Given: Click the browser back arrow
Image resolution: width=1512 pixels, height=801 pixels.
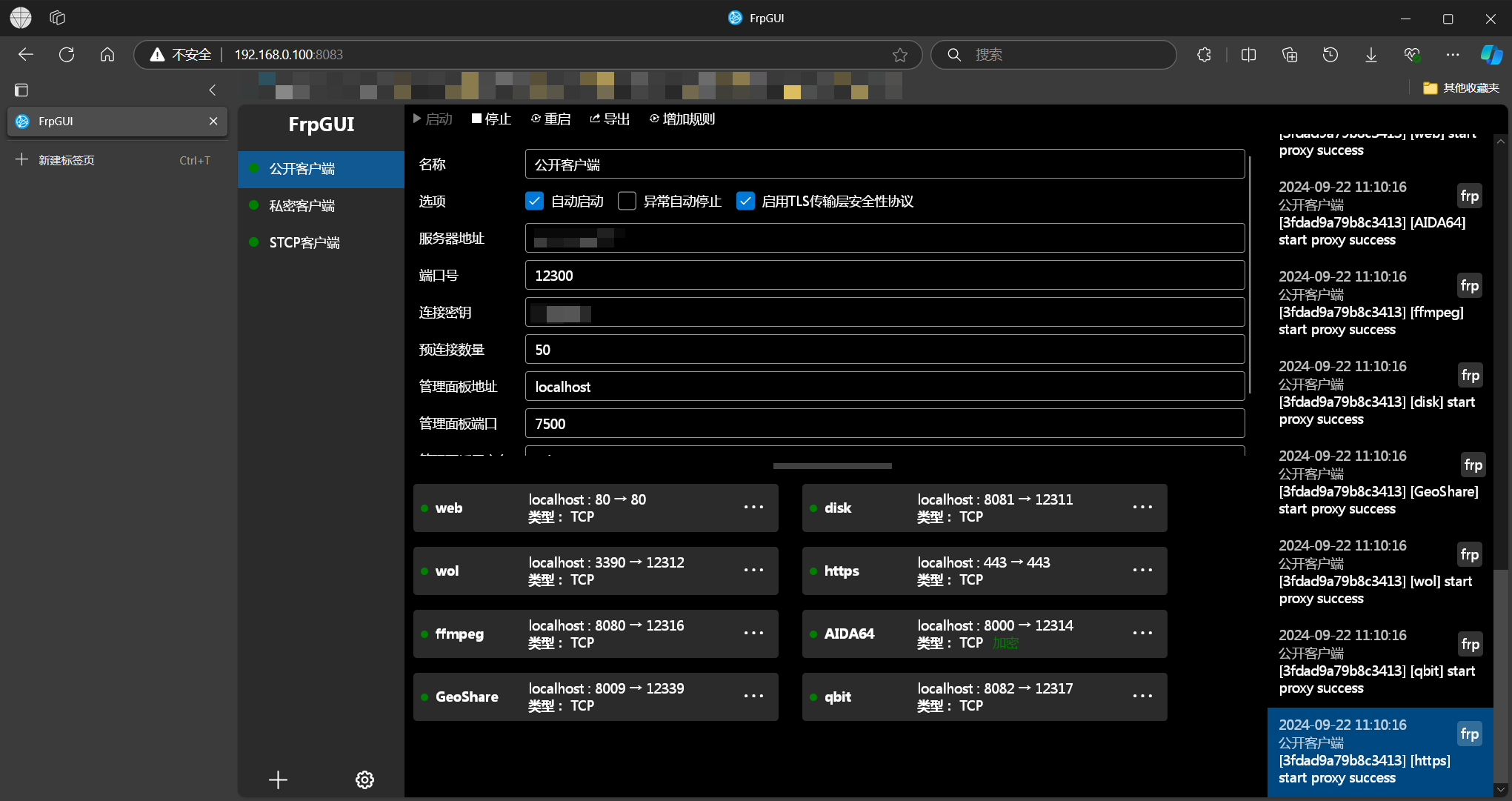Looking at the screenshot, I should (x=26, y=54).
